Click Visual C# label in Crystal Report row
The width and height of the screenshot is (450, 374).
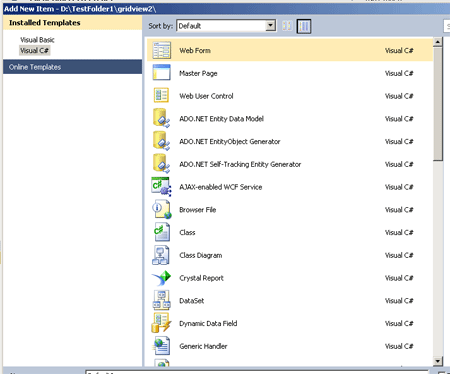point(399,278)
